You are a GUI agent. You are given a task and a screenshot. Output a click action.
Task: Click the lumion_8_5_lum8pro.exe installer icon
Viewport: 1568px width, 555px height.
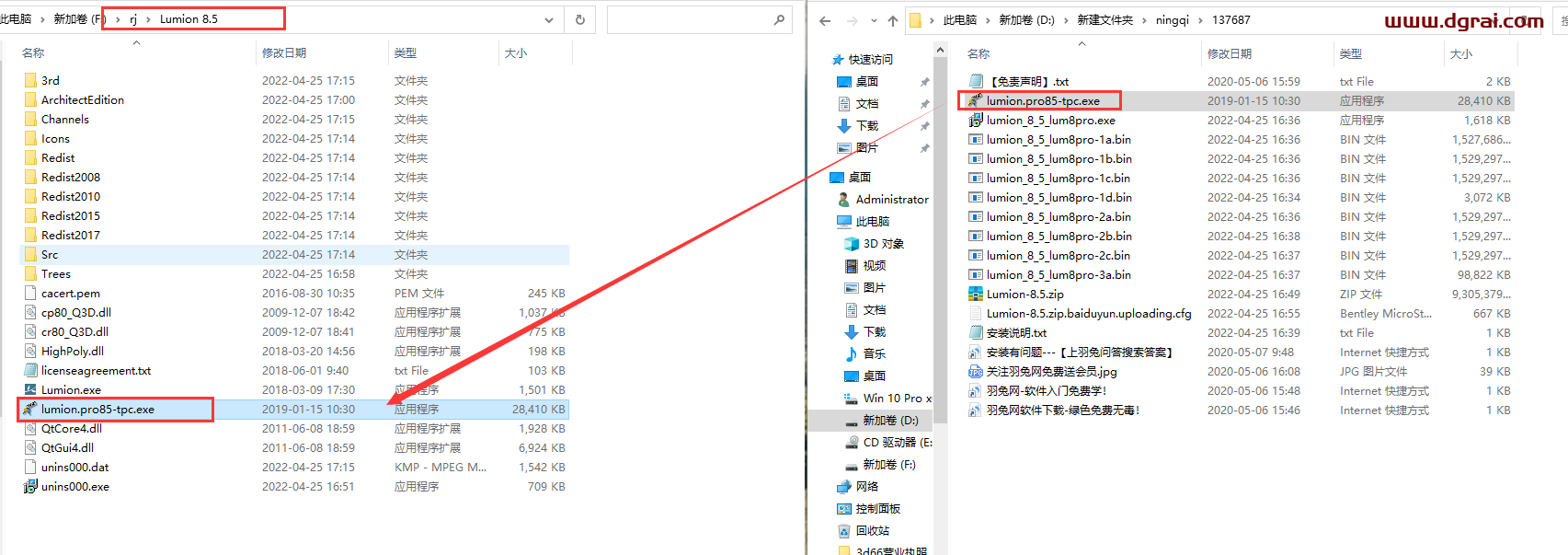click(976, 120)
